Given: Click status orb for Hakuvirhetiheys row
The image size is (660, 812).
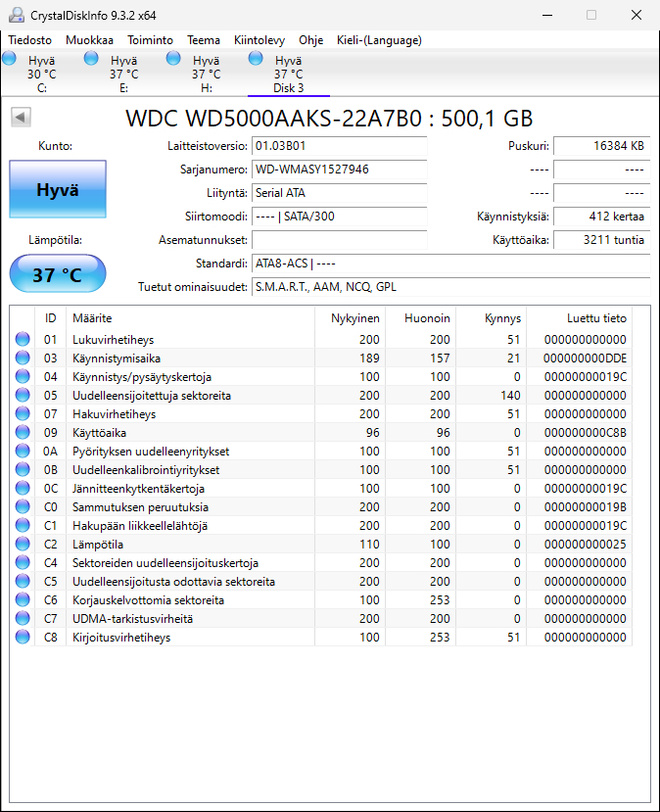Looking at the screenshot, I should click(x=22, y=414).
